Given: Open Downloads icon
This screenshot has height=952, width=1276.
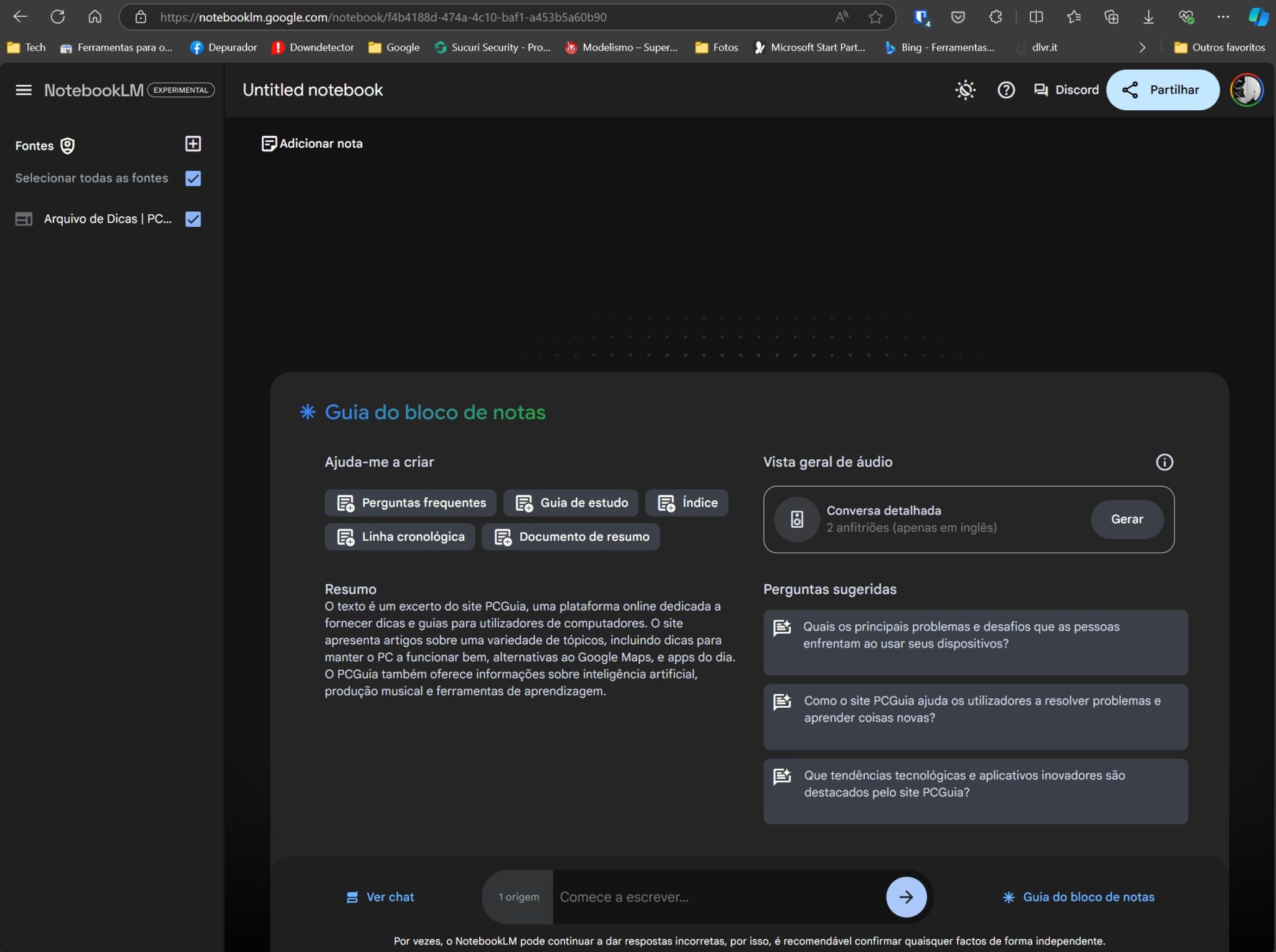Looking at the screenshot, I should (x=1148, y=17).
